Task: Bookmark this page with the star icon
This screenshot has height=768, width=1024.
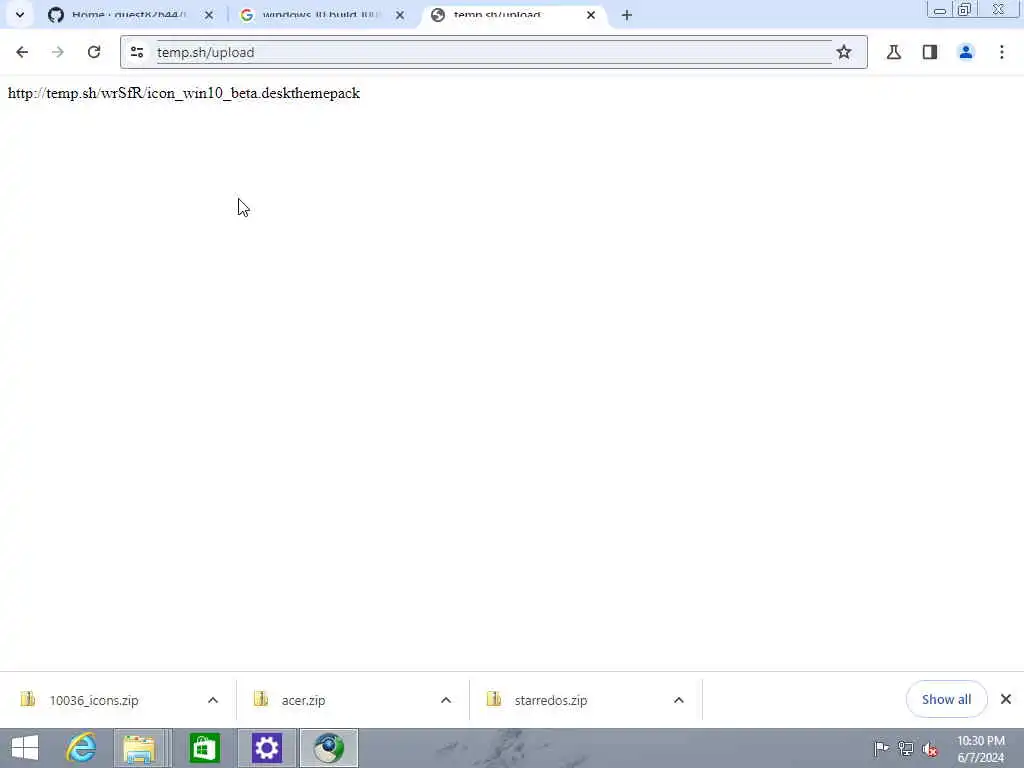Action: click(844, 52)
